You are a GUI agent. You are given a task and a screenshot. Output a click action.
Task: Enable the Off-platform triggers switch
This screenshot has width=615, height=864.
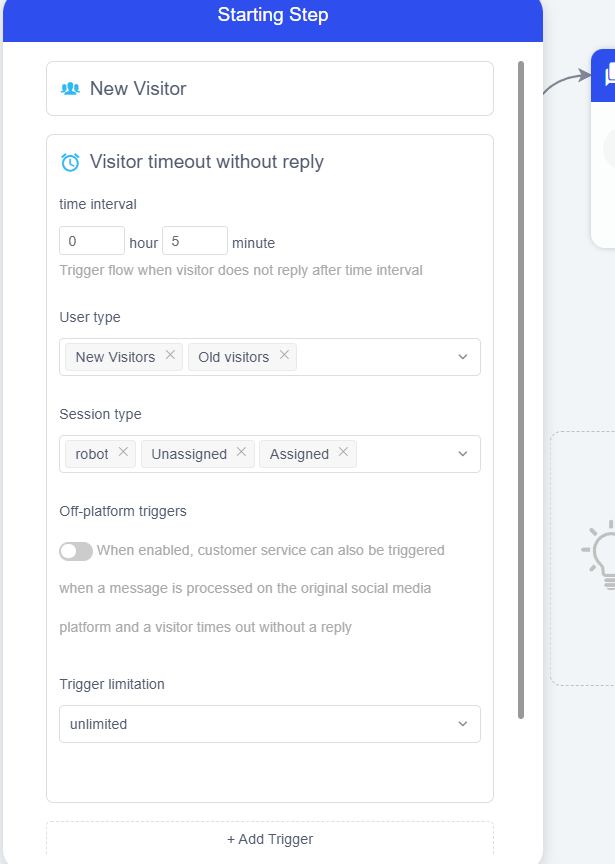coord(76,551)
